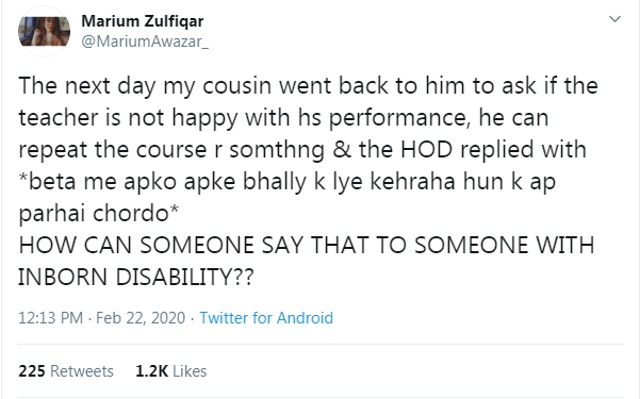
Task: Click the line "HOW CAN SOMEONE SAY THAT"
Action: tap(306, 246)
